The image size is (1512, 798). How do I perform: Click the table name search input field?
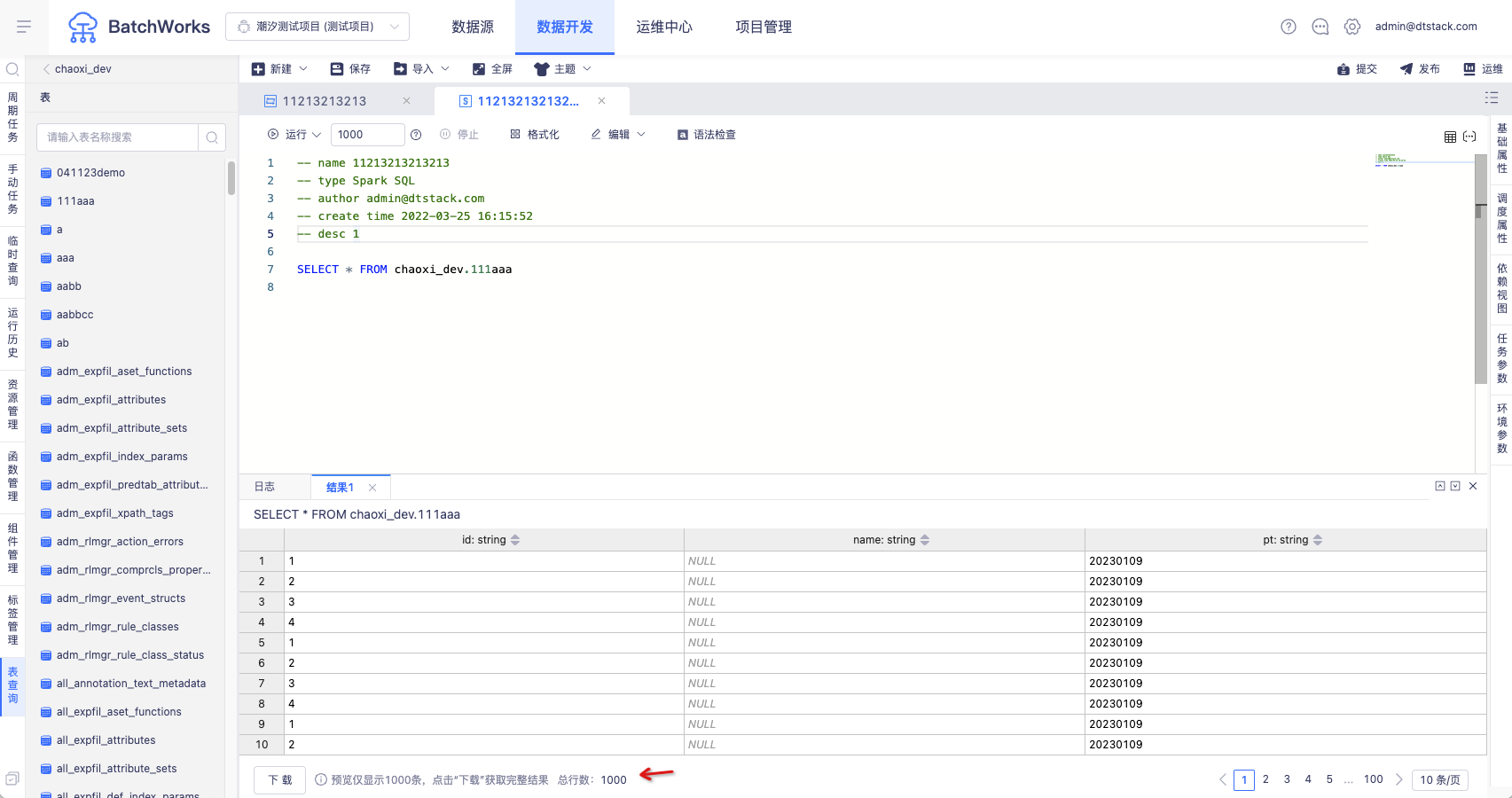coord(118,137)
